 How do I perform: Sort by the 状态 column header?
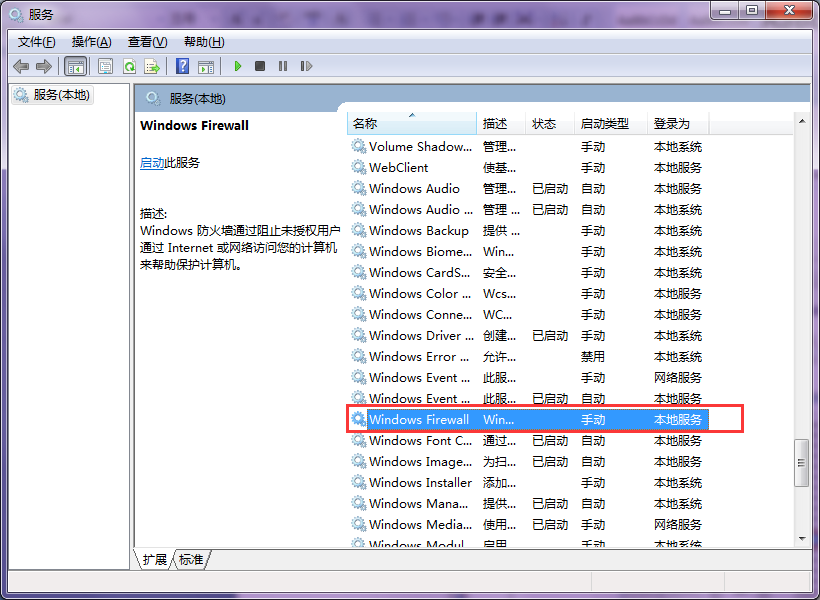click(x=550, y=123)
